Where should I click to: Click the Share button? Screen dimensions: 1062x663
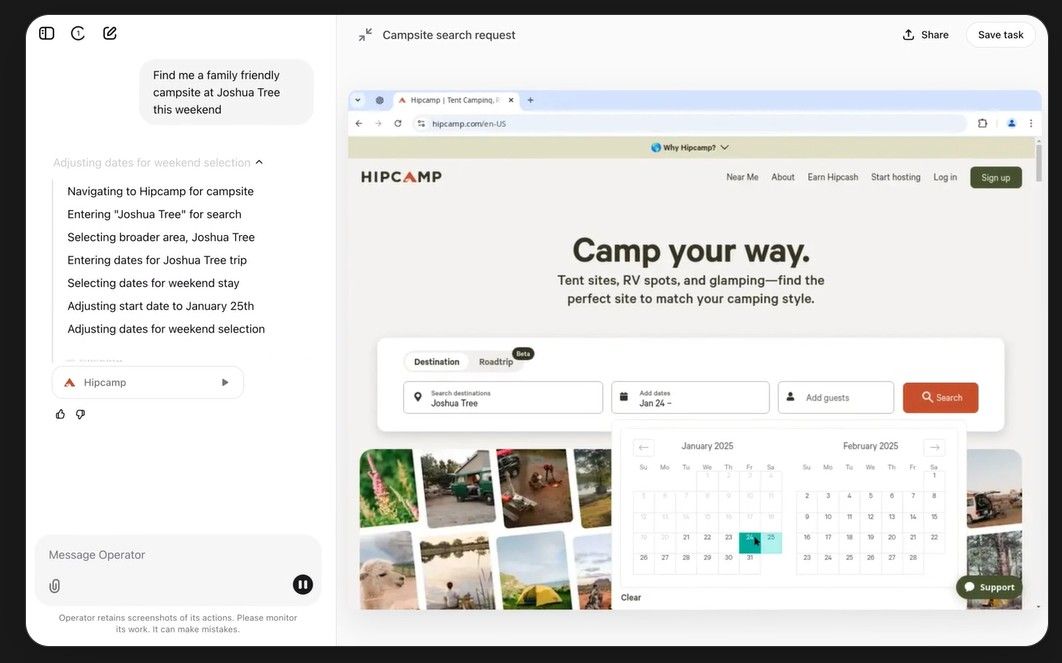click(x=926, y=35)
